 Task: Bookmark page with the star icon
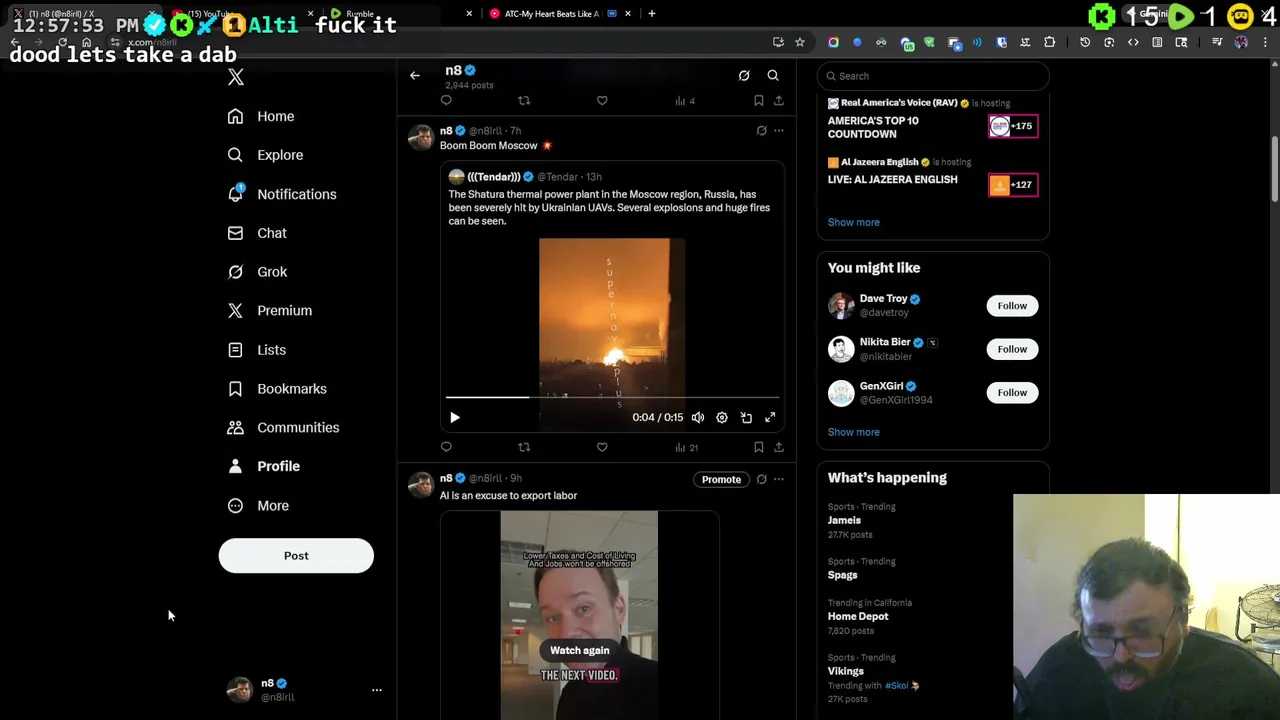[800, 42]
